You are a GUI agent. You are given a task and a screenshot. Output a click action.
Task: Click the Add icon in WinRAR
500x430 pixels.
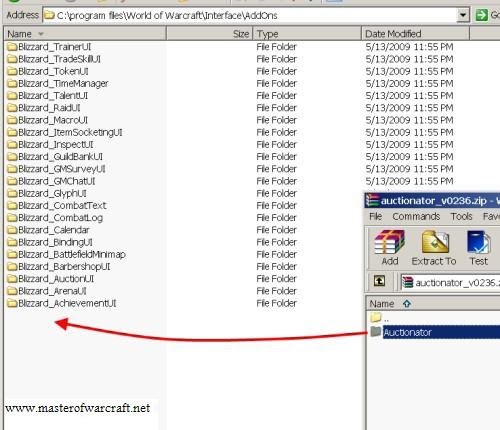click(389, 248)
